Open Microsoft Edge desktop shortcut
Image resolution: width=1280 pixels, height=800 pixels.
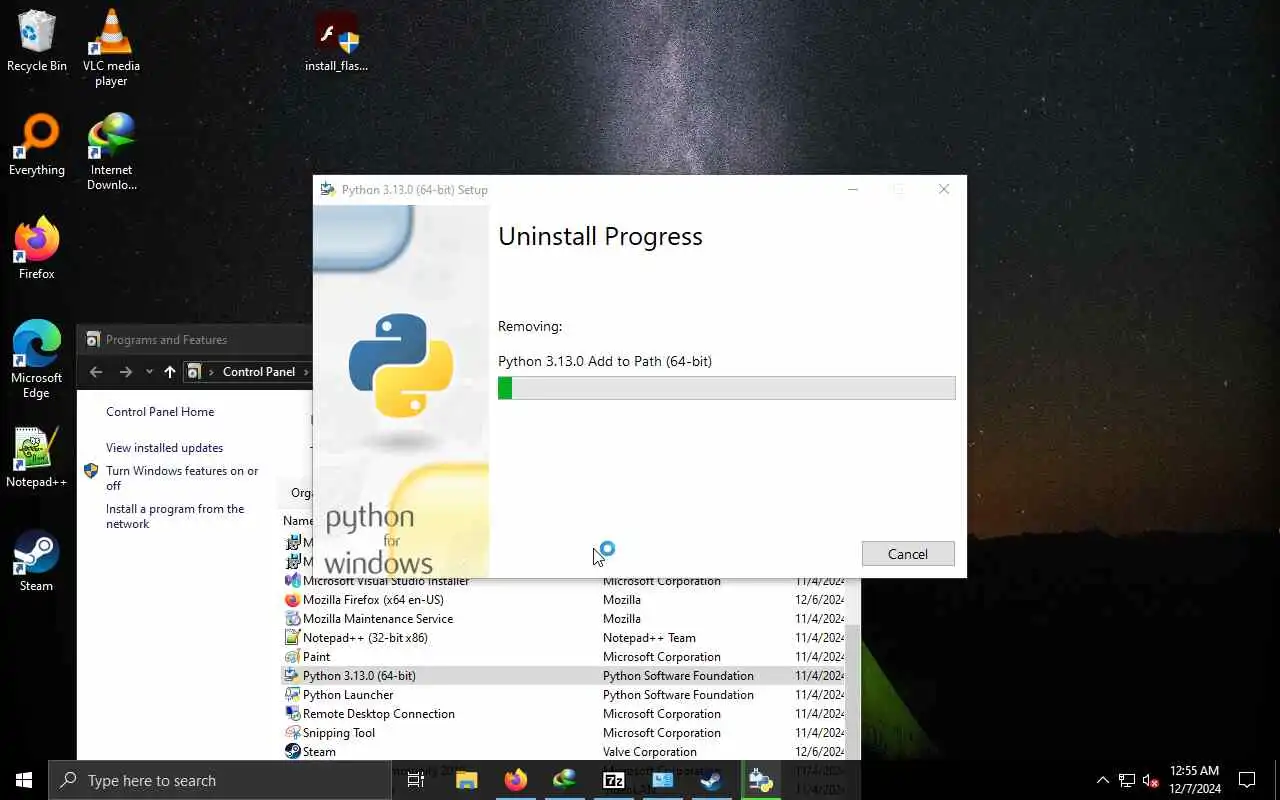(x=36, y=359)
